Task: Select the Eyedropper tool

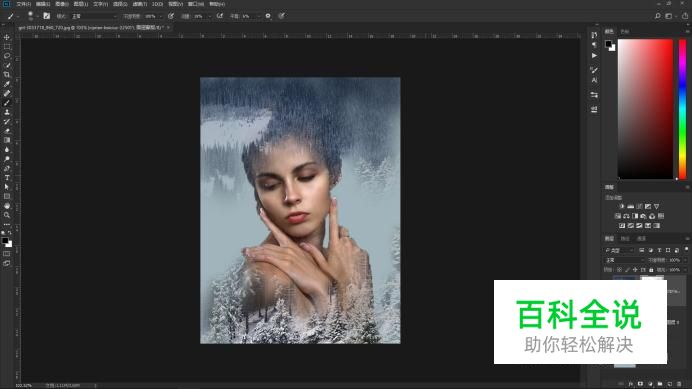Action: pos(7,84)
